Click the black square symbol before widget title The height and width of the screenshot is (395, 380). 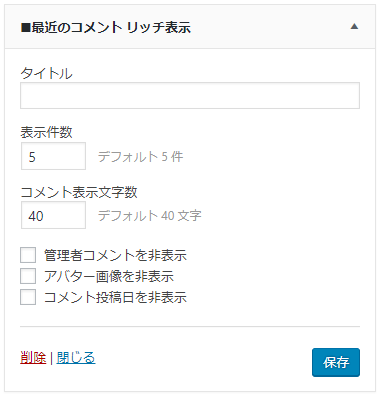pyautogui.click(x=26, y=28)
